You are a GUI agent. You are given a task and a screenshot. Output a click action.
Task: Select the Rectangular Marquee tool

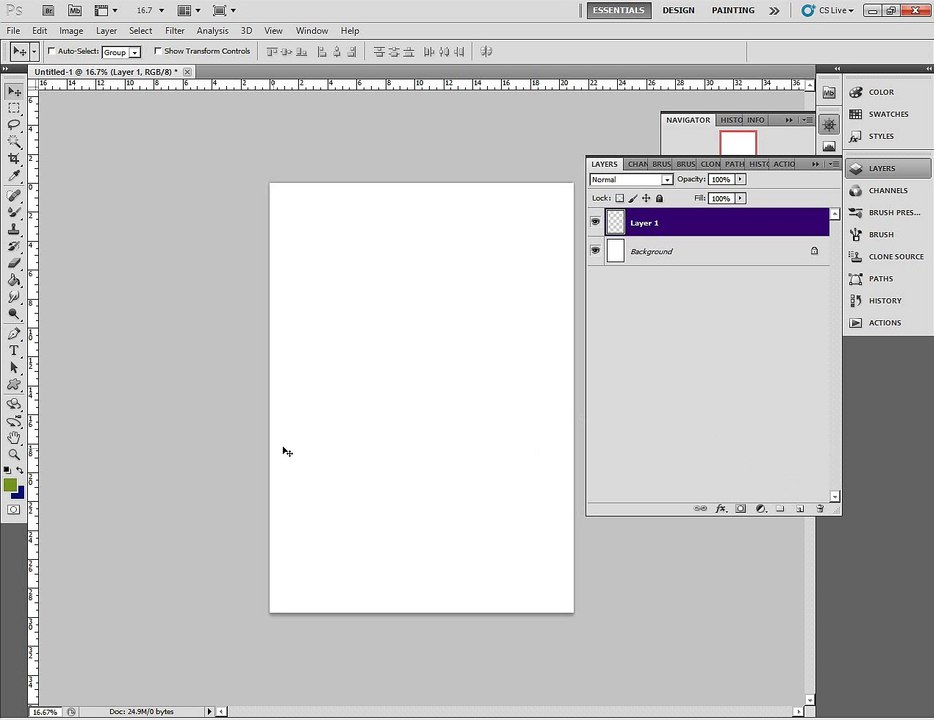14,108
